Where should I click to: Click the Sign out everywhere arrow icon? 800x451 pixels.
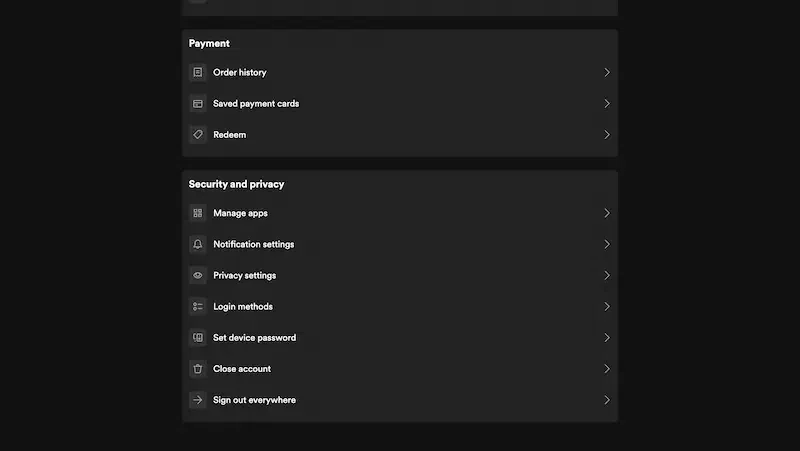click(198, 400)
